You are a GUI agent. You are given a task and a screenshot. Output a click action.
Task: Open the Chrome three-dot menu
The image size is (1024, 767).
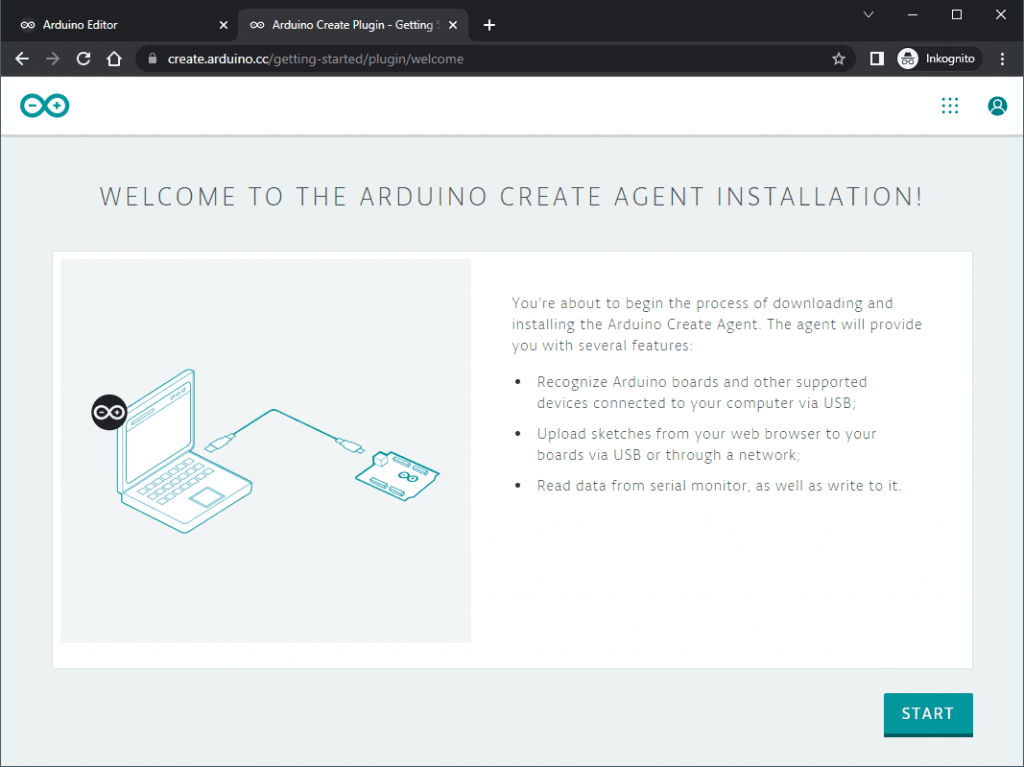pos(1002,59)
